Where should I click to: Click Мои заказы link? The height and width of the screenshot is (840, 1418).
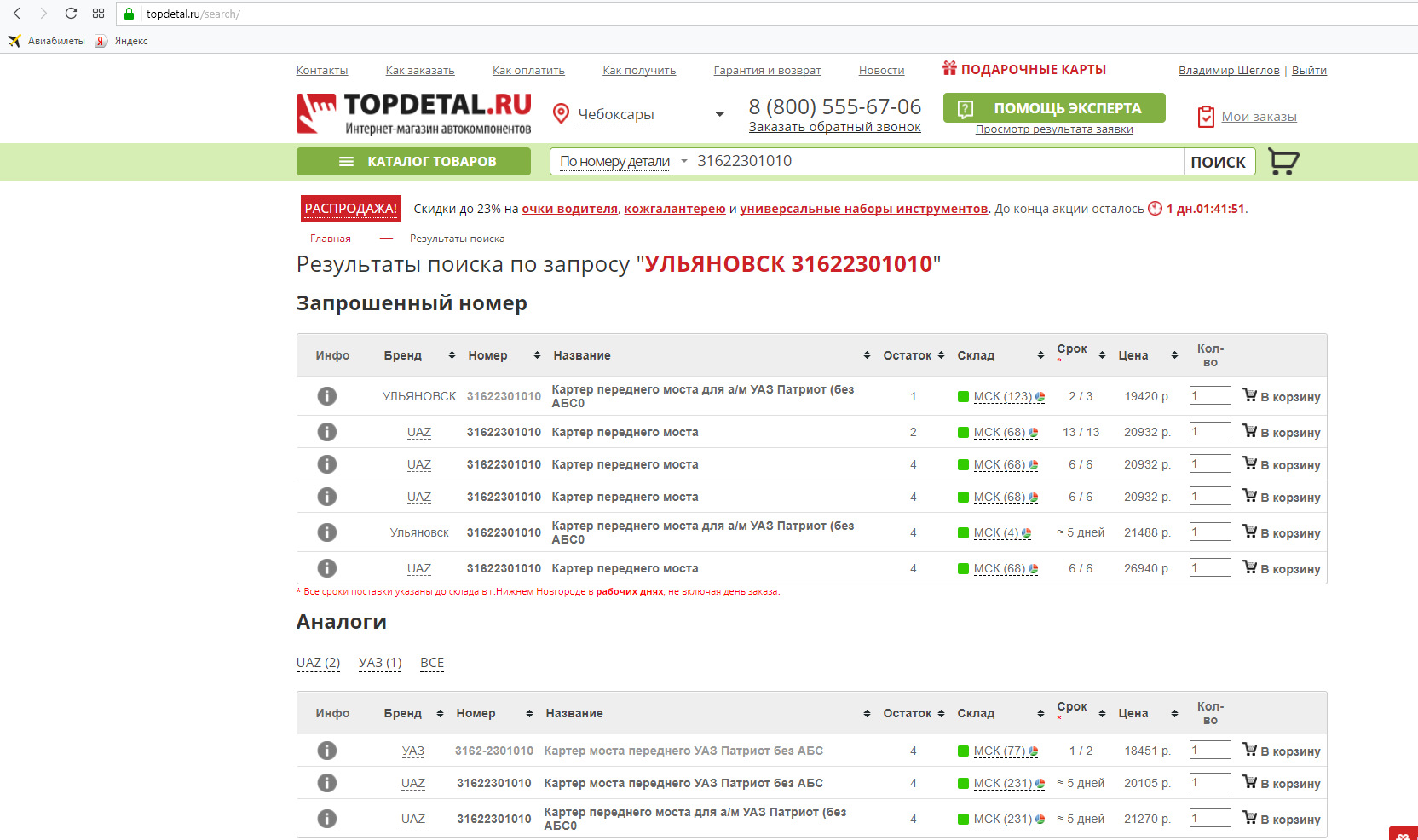[1259, 117]
